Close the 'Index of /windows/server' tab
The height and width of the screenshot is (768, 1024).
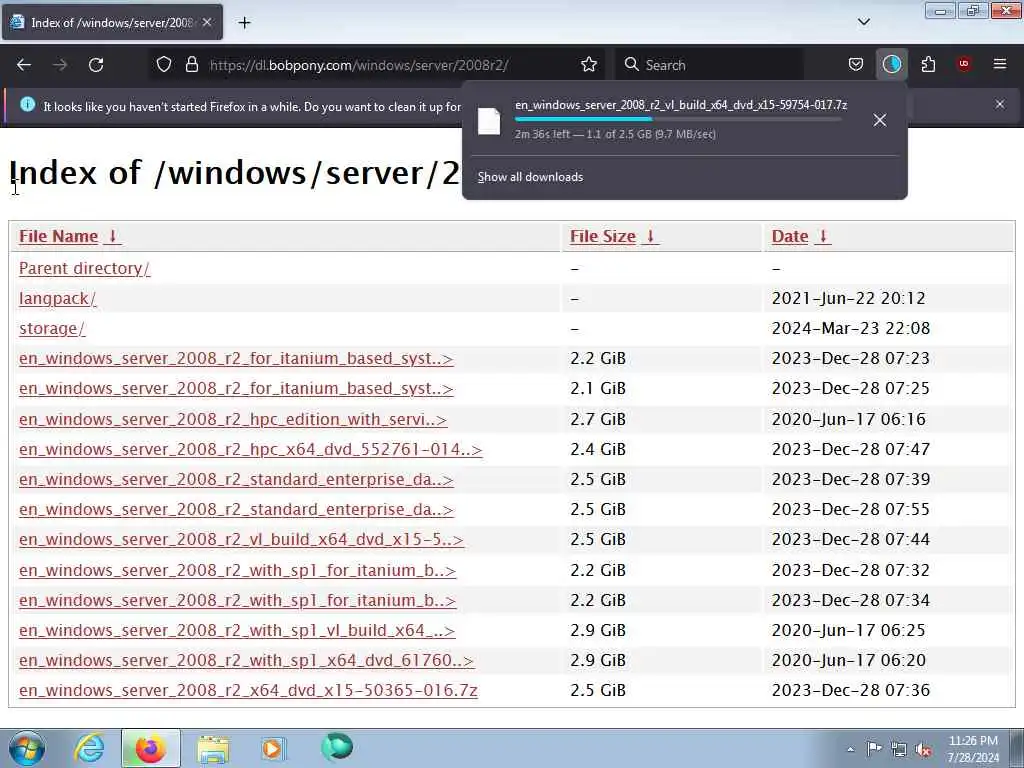point(207,22)
